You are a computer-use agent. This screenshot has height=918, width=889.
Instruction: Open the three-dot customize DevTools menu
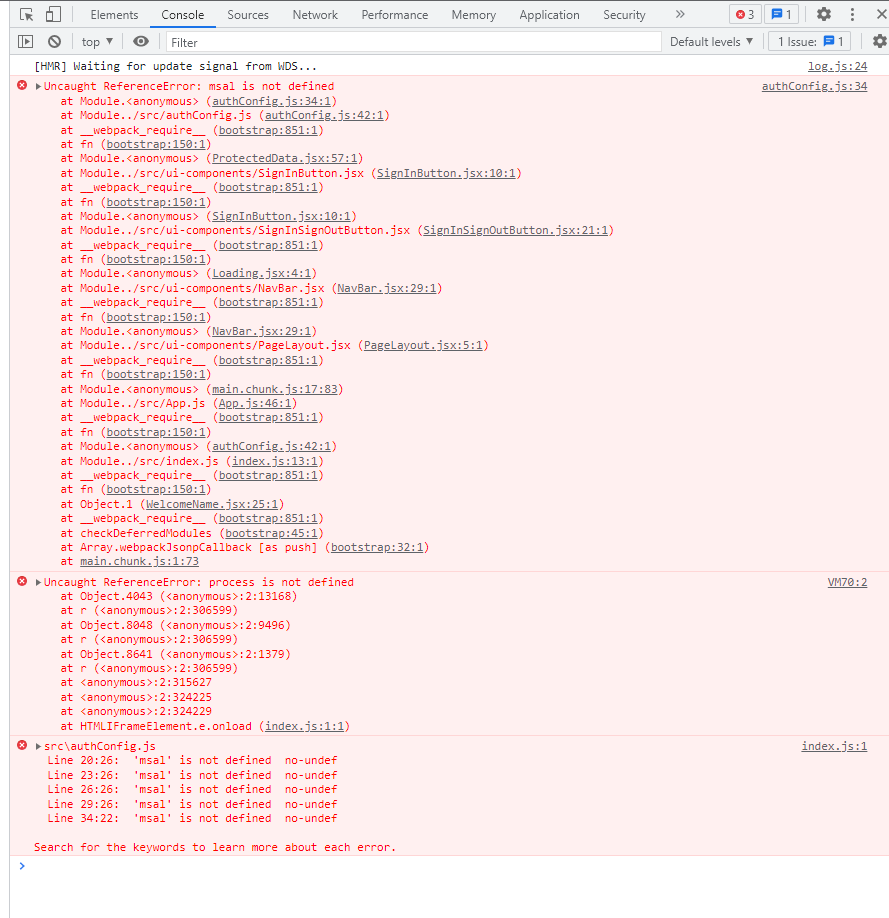(x=853, y=14)
